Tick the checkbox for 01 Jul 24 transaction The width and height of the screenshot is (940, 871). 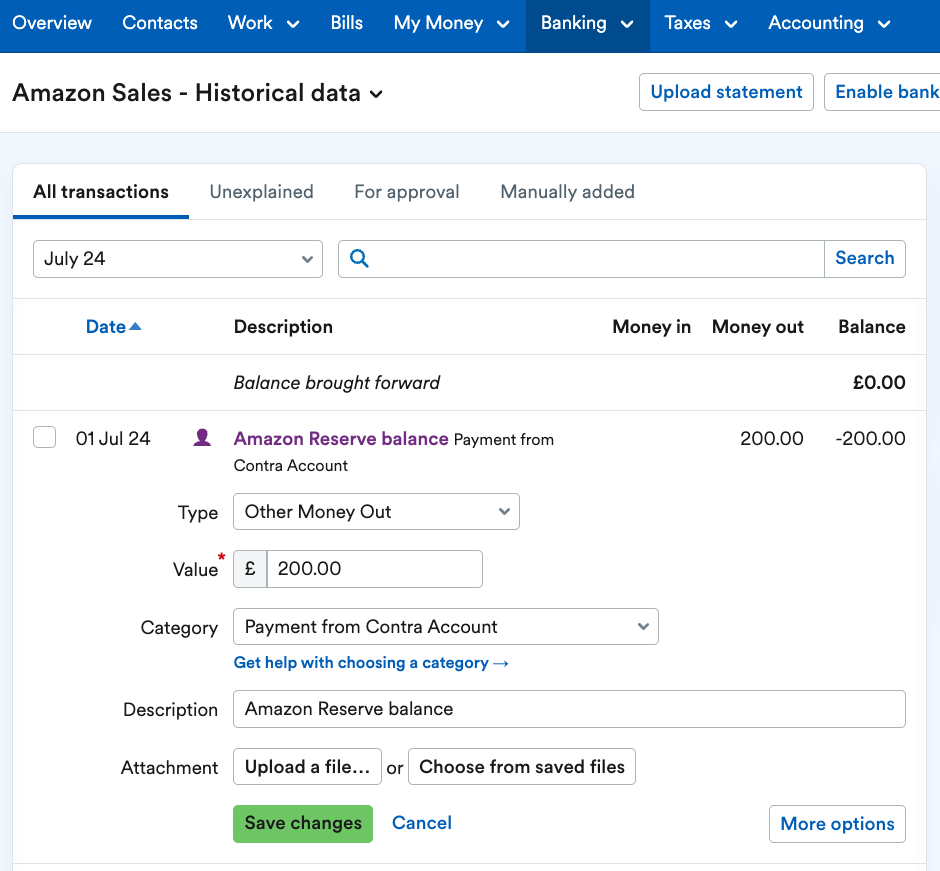click(x=44, y=437)
